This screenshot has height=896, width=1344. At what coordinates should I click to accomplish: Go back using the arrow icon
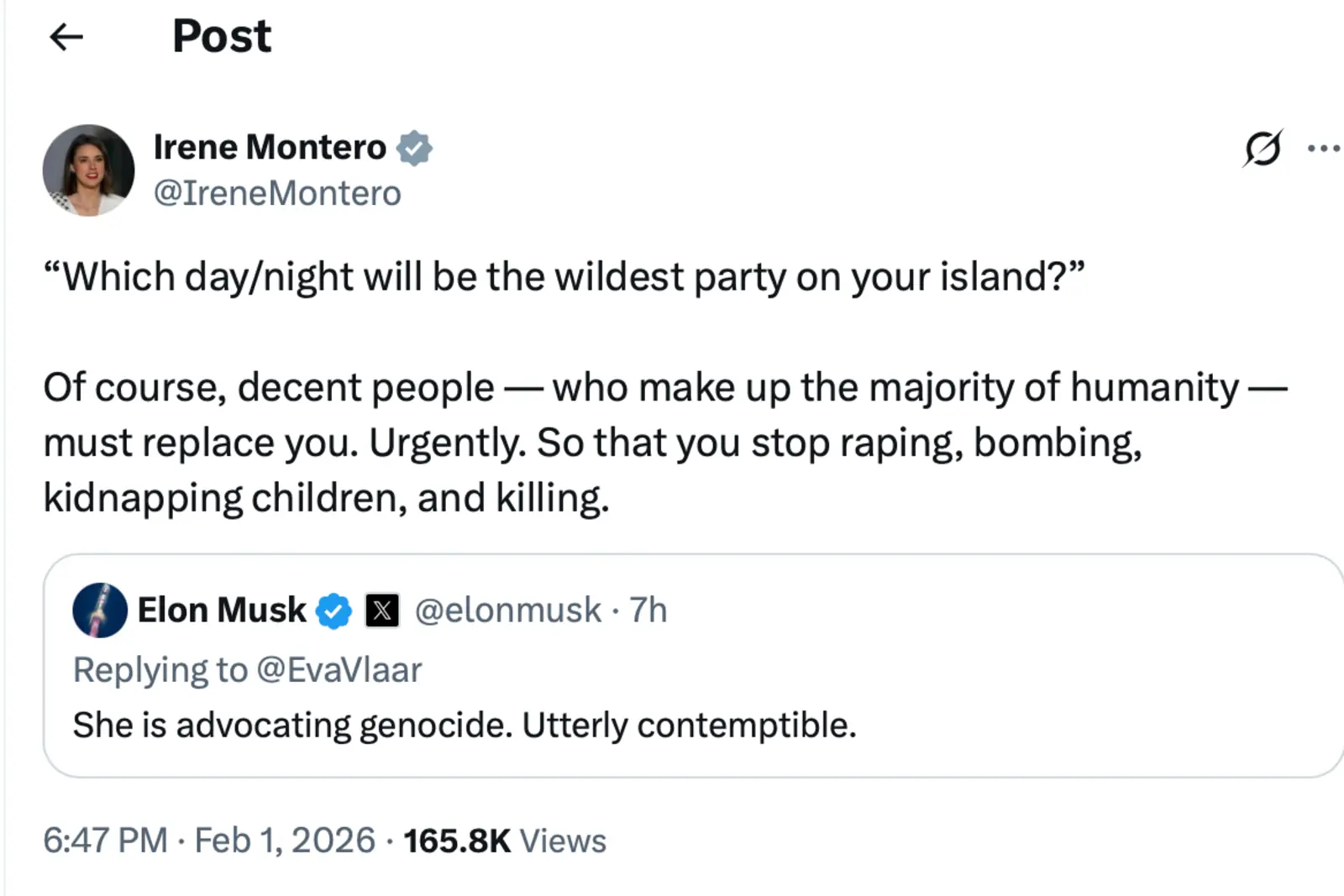(x=66, y=35)
